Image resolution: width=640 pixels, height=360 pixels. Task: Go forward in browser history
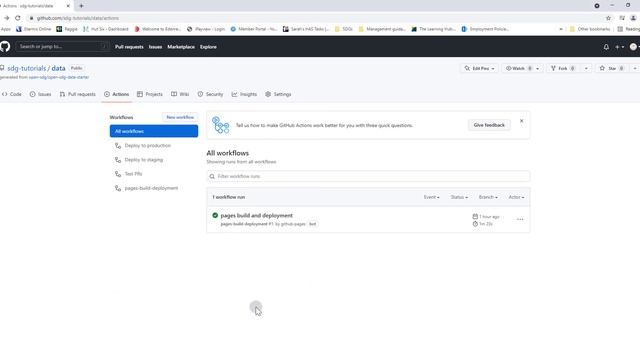coord(6,18)
